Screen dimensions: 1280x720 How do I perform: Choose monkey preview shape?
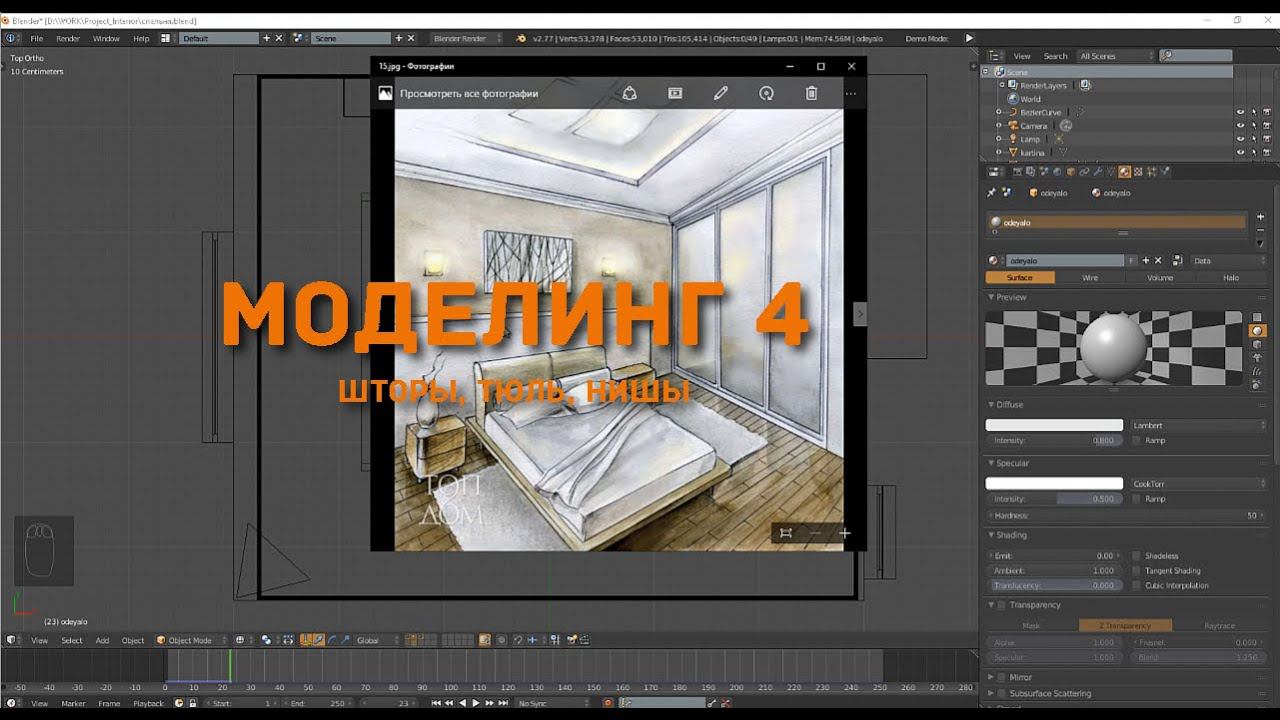(x=1258, y=357)
